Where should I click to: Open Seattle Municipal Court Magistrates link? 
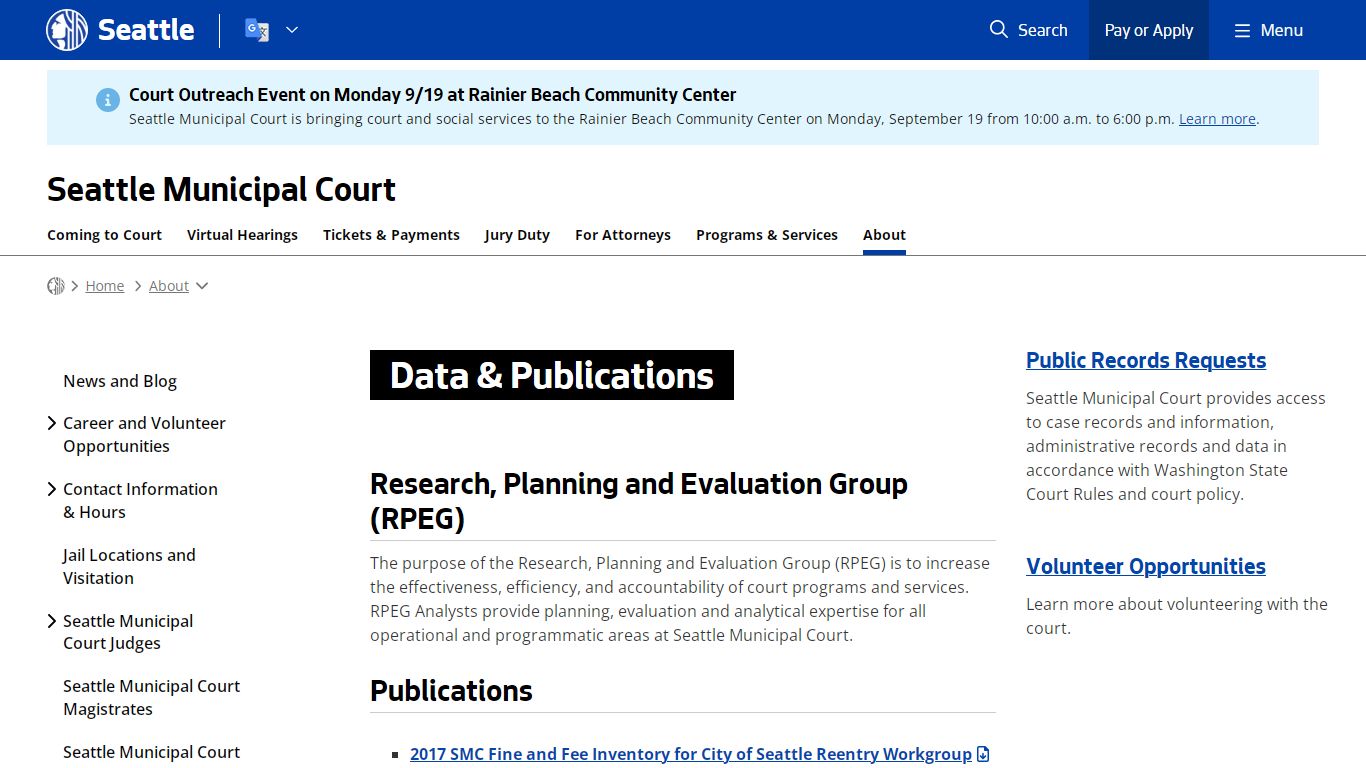pyautogui.click(x=151, y=698)
